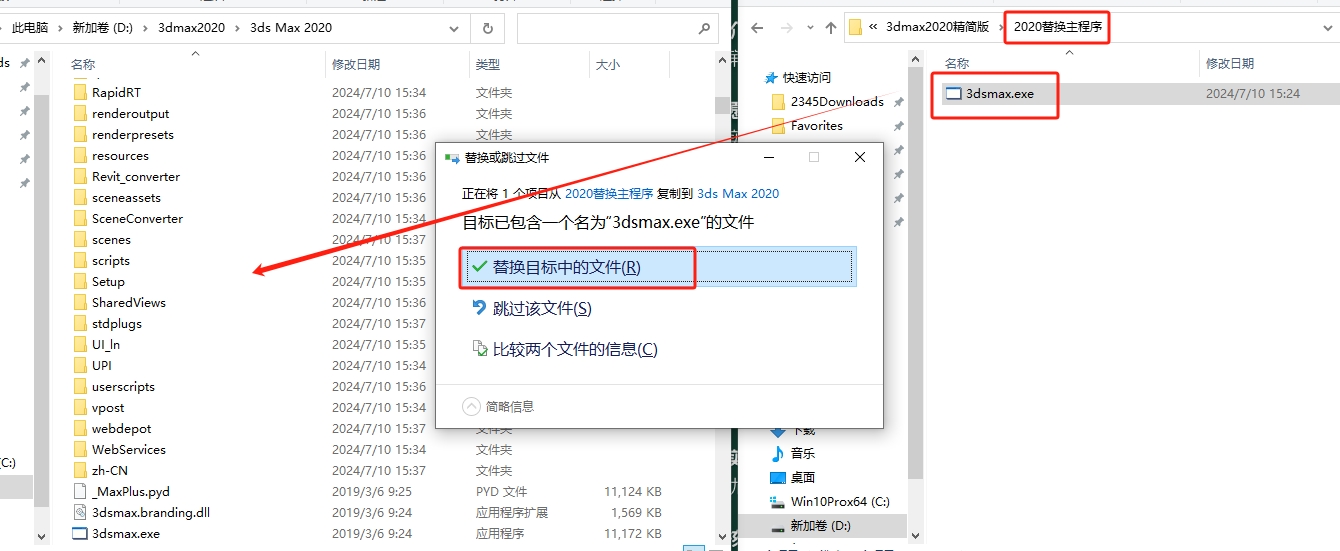Click the refresh button in the left Explorer window

(x=487, y=28)
